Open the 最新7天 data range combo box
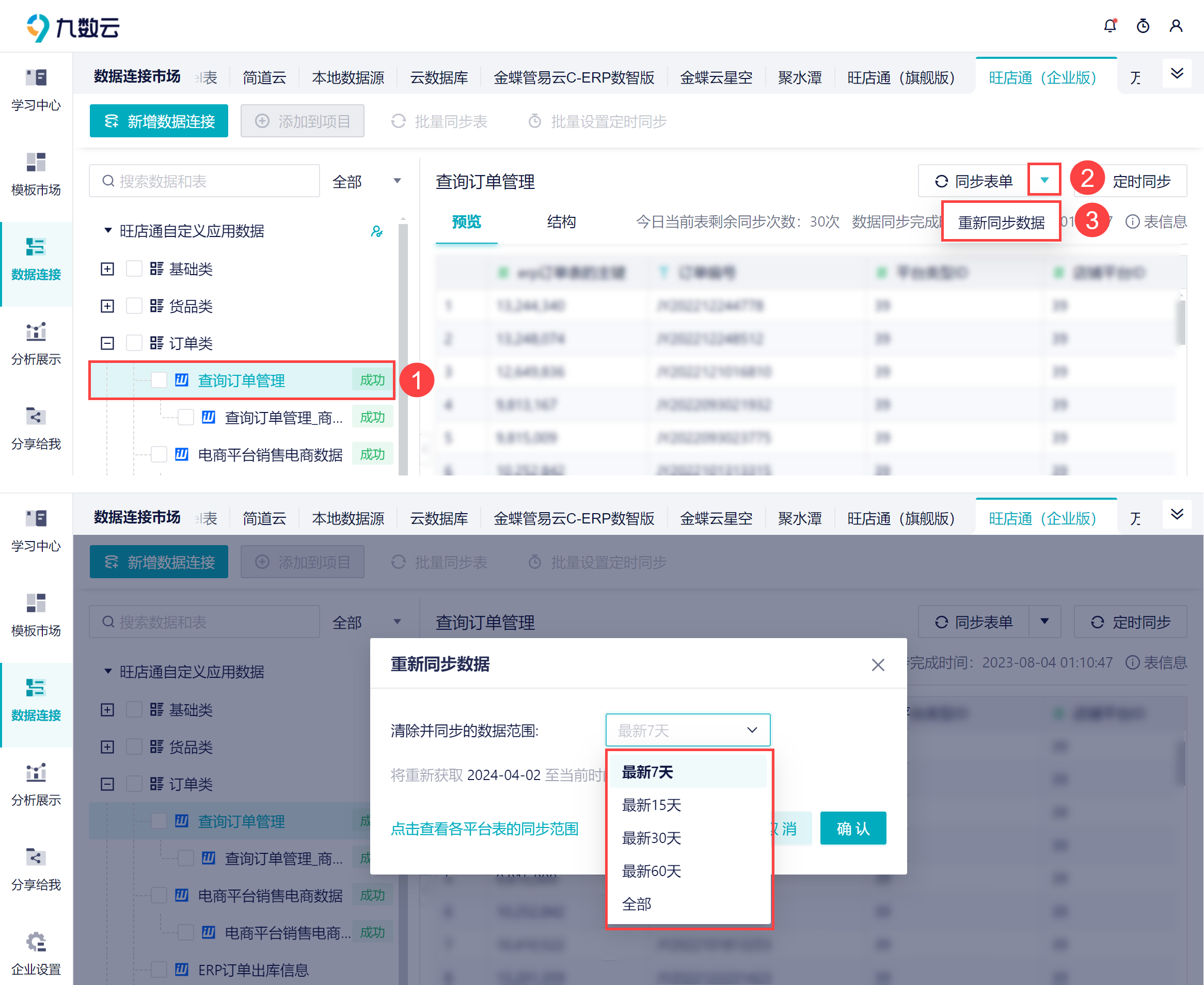Screen dimensions: 1204x985 (687, 730)
